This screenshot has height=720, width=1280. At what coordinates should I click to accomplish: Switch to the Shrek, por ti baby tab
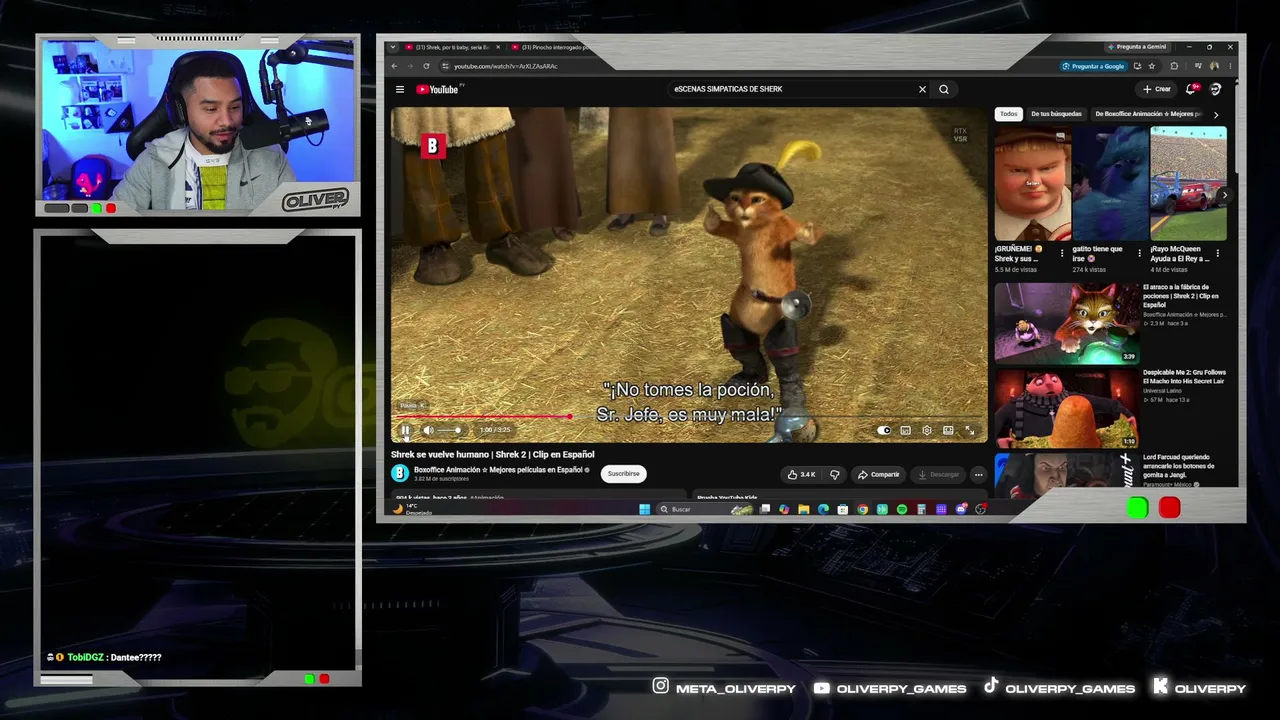(452, 47)
